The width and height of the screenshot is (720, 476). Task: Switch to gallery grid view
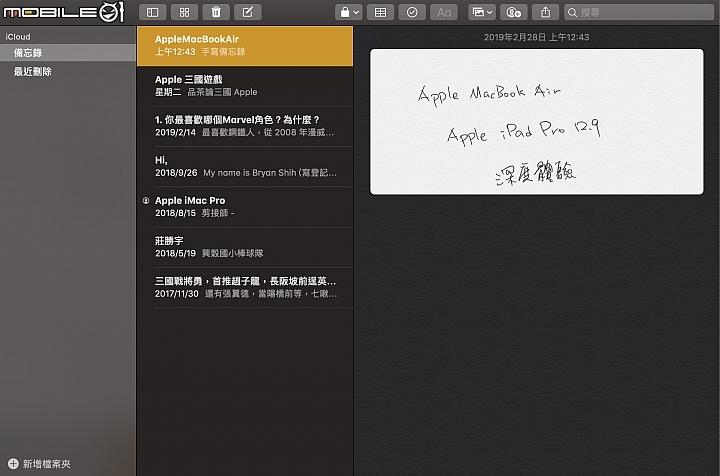184,12
